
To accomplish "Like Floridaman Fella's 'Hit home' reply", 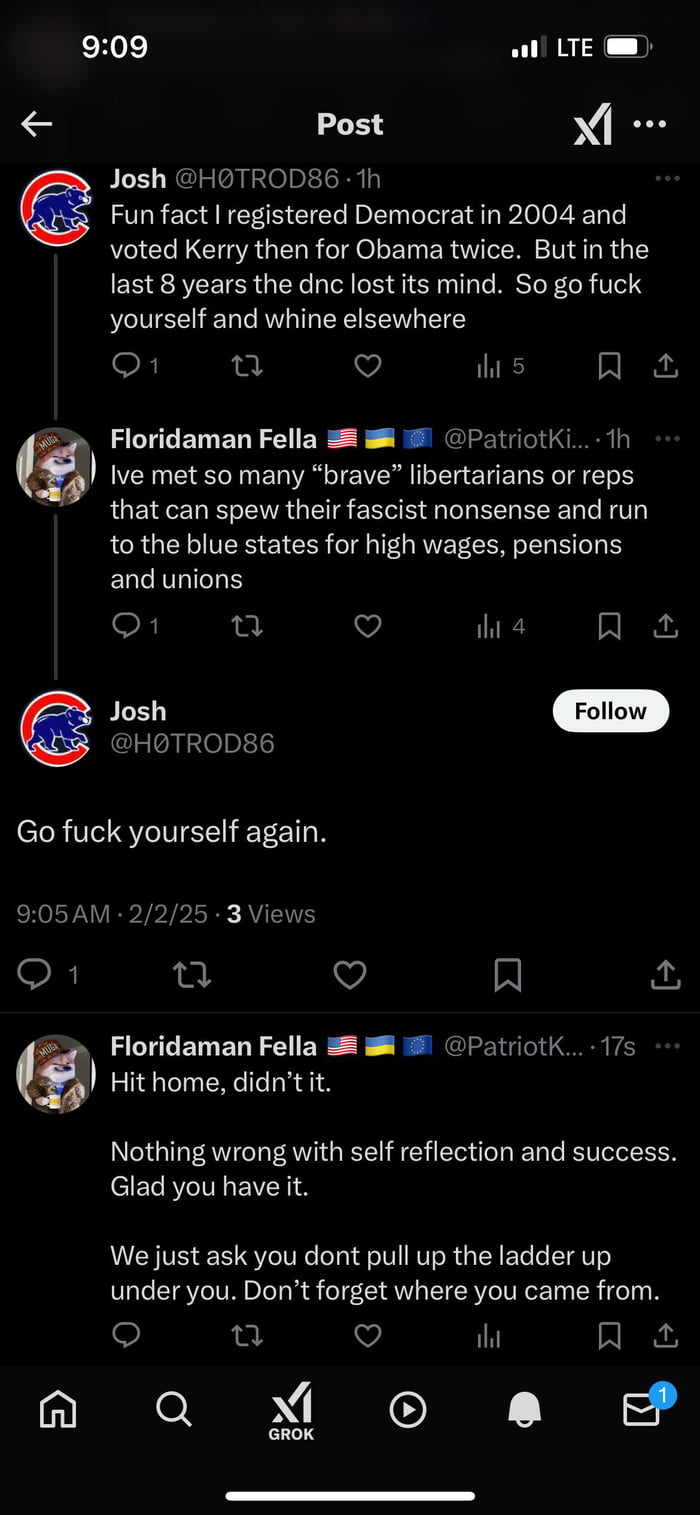I will (x=367, y=1336).
